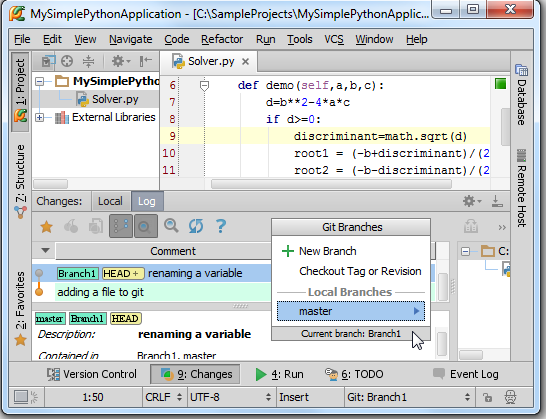This screenshot has width=546, height=419.
Task: Open the Remote Host side panel
Action: (521, 188)
